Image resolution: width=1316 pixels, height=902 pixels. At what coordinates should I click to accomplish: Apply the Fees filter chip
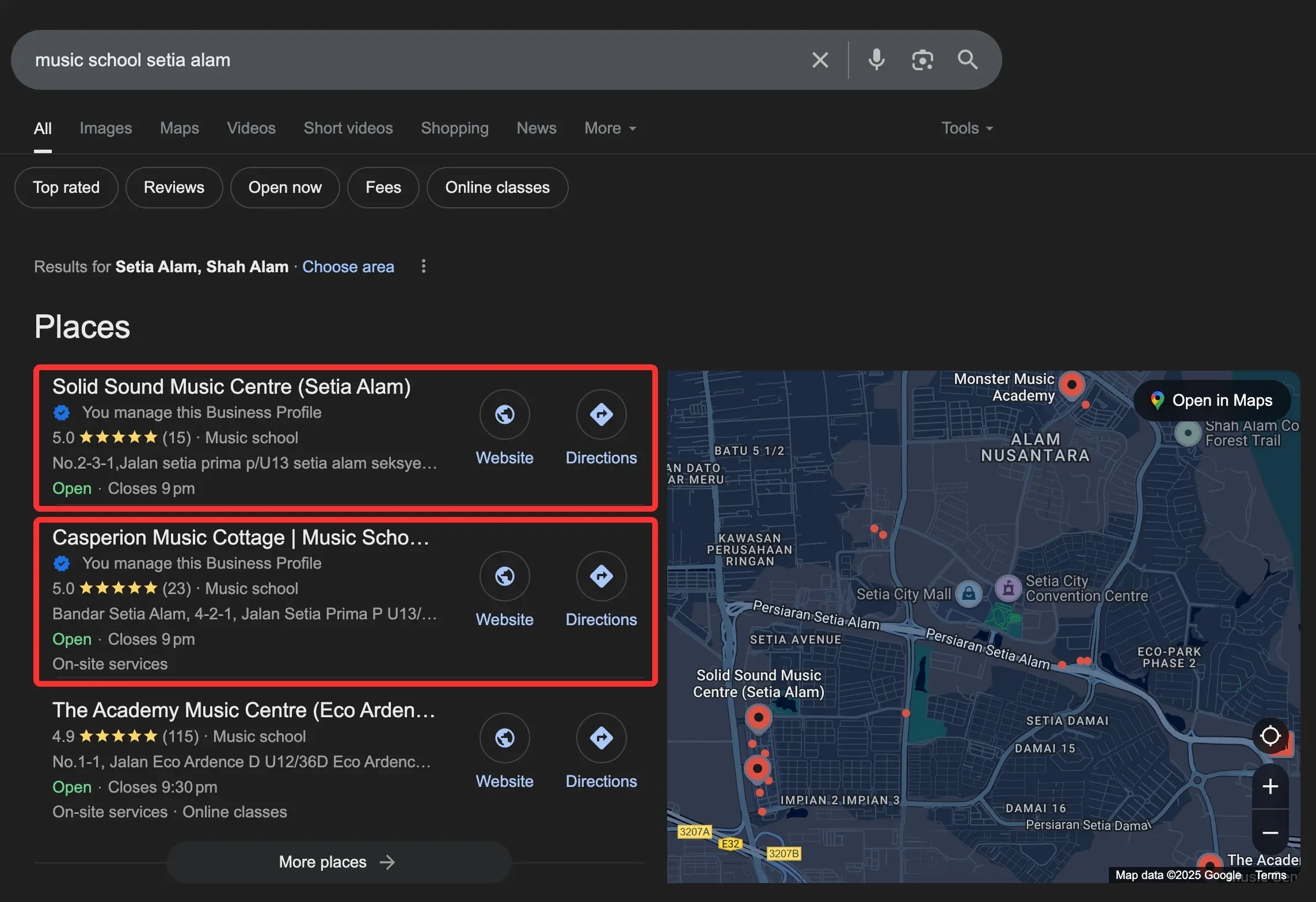pos(383,188)
